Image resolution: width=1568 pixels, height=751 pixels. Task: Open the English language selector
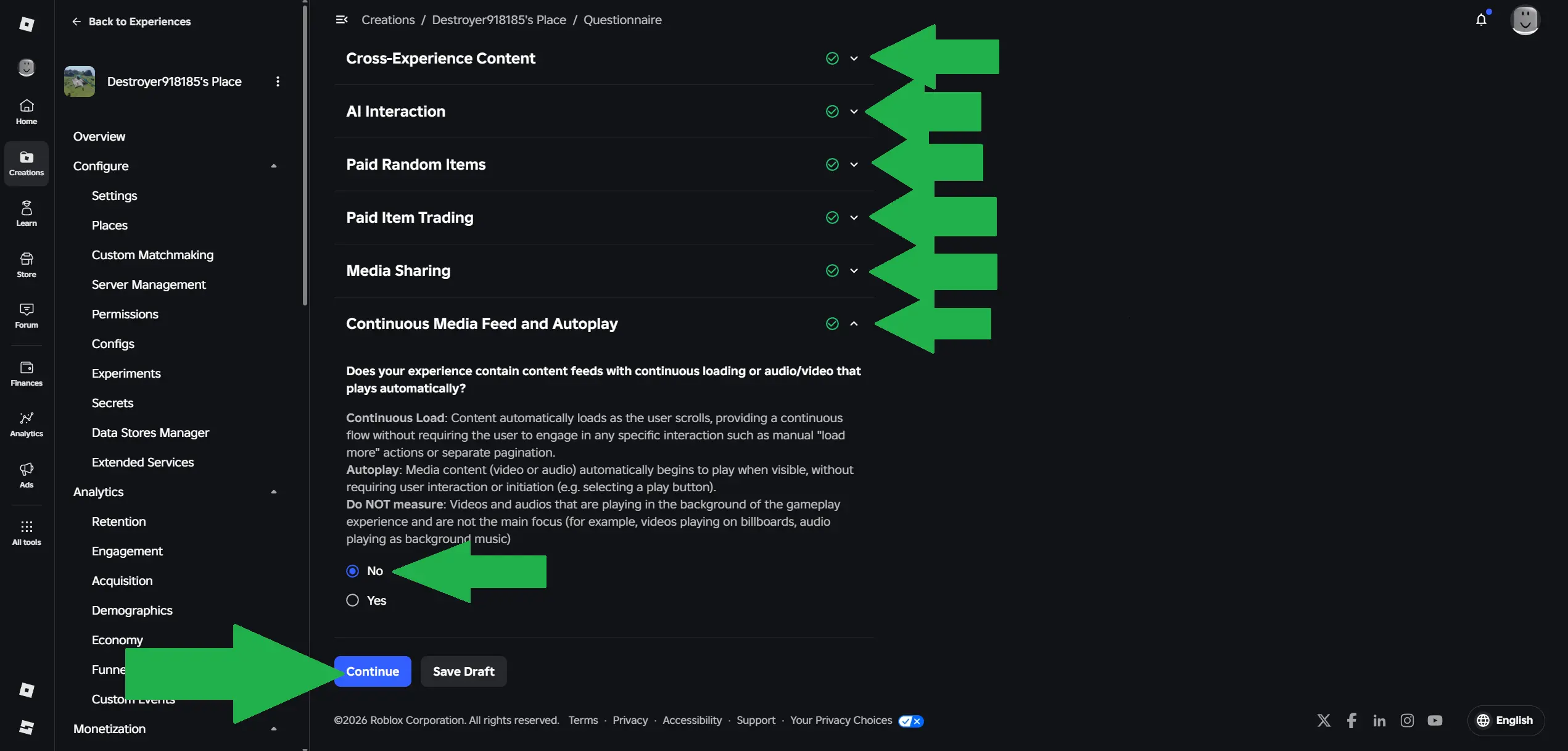[1506, 720]
